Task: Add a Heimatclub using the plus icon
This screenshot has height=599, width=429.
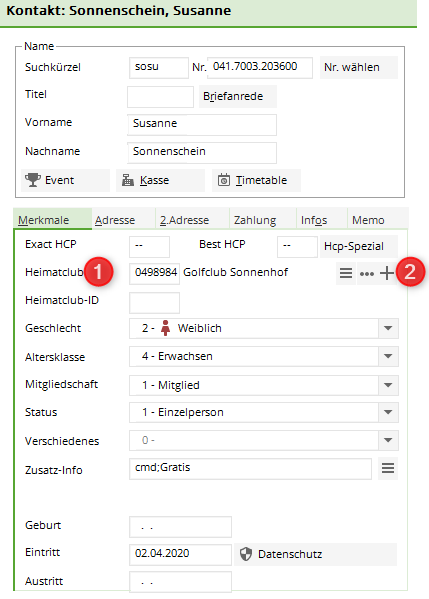Action: [x=387, y=273]
